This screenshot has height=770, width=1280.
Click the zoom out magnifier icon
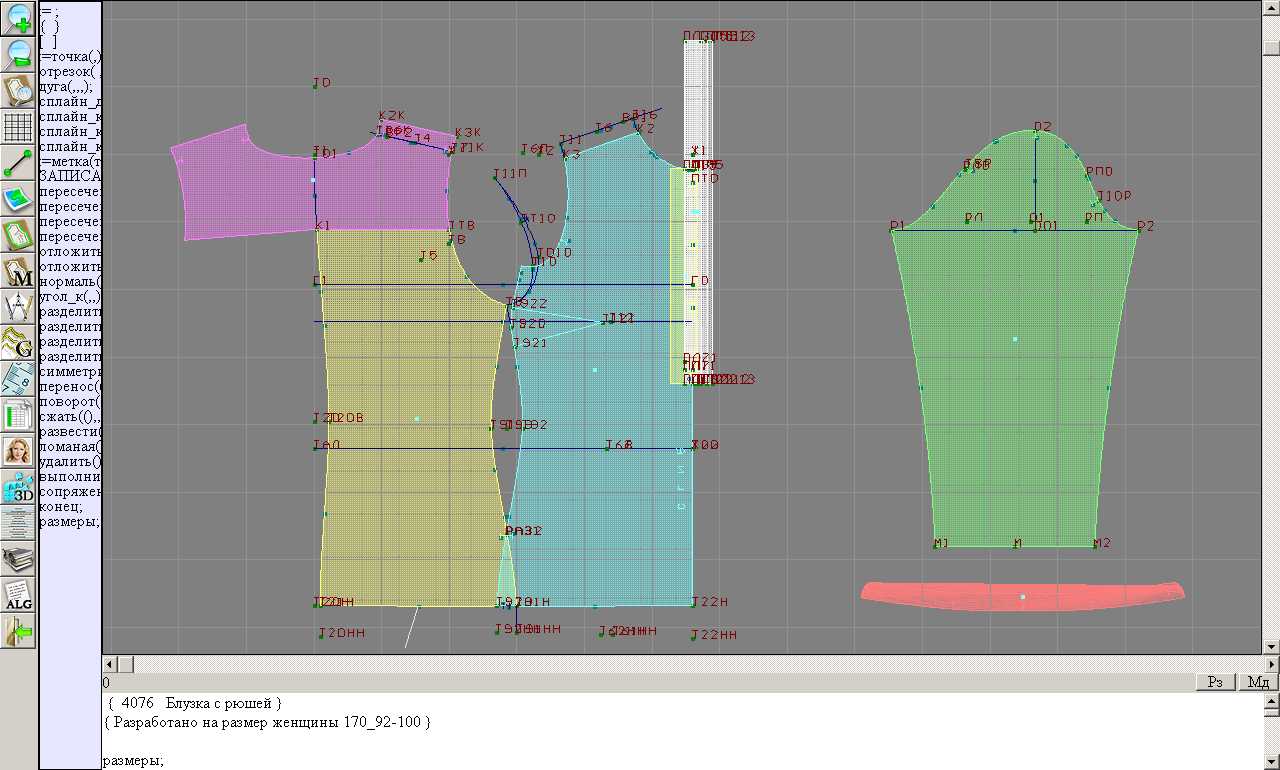click(x=18, y=54)
